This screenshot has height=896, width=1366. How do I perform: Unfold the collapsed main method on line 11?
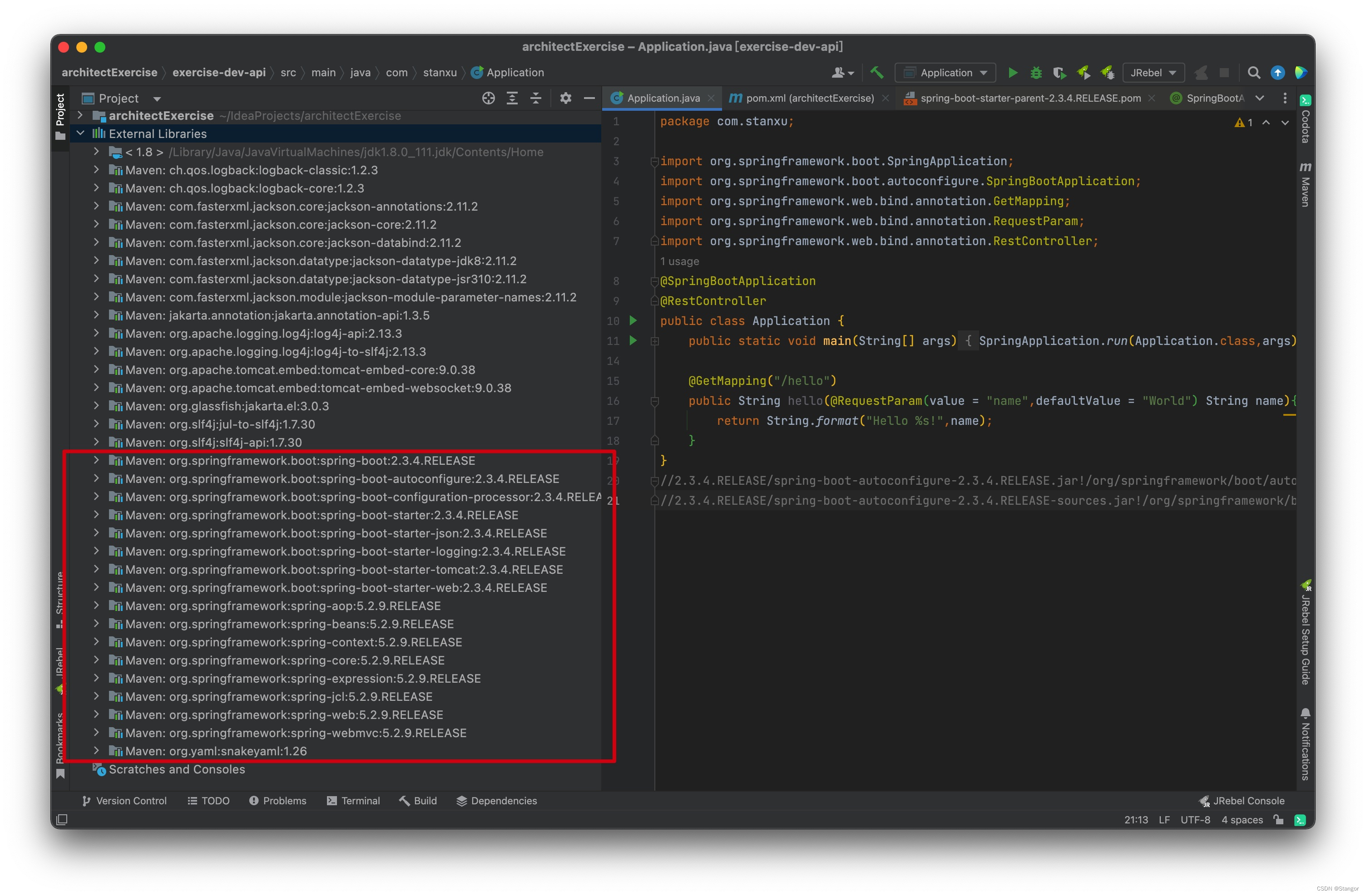tap(654, 341)
